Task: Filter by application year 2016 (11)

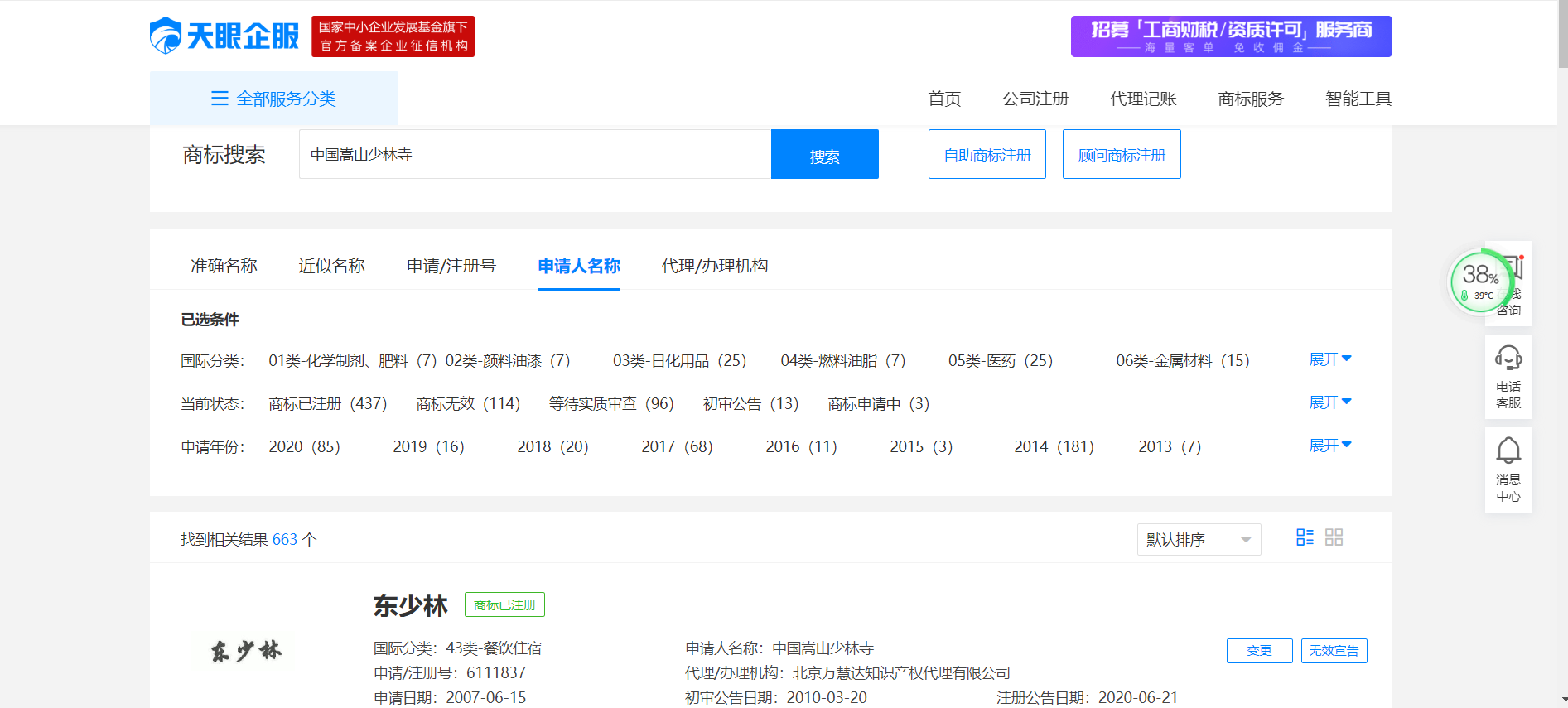Action: click(801, 446)
